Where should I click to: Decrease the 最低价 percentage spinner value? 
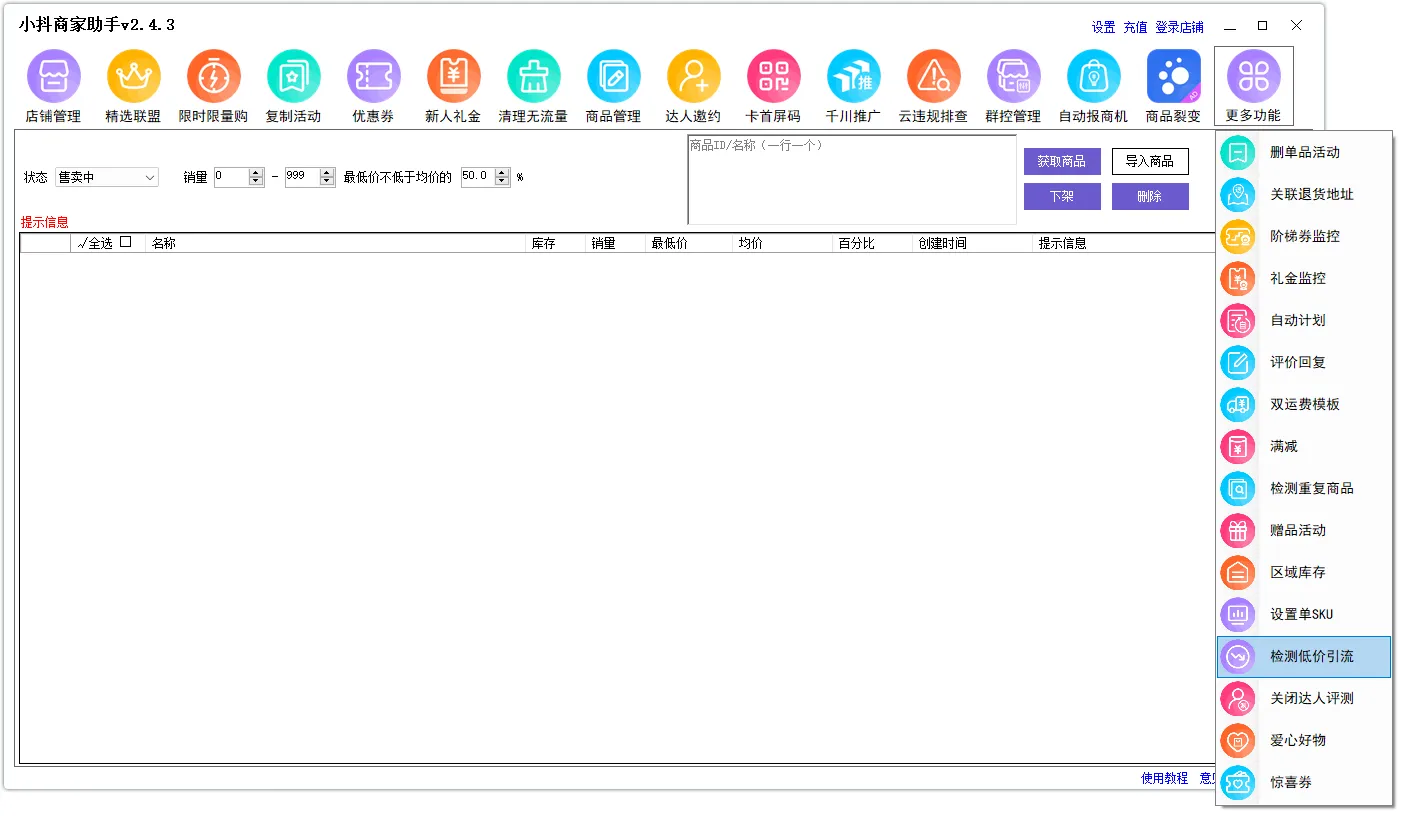[502, 182]
